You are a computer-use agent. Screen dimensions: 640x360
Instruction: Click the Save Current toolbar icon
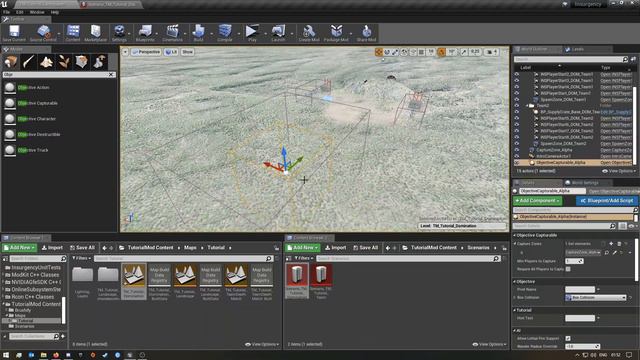(14, 33)
